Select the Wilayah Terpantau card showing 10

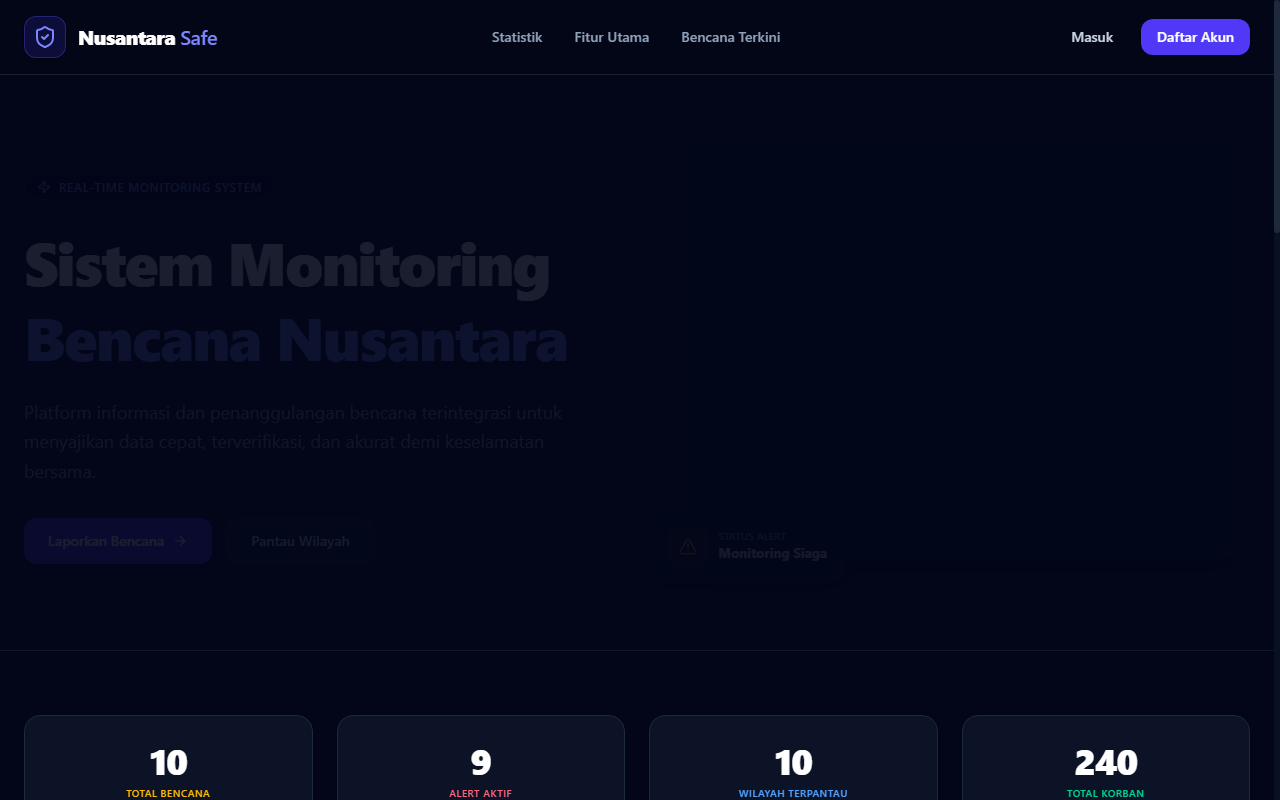point(793,758)
